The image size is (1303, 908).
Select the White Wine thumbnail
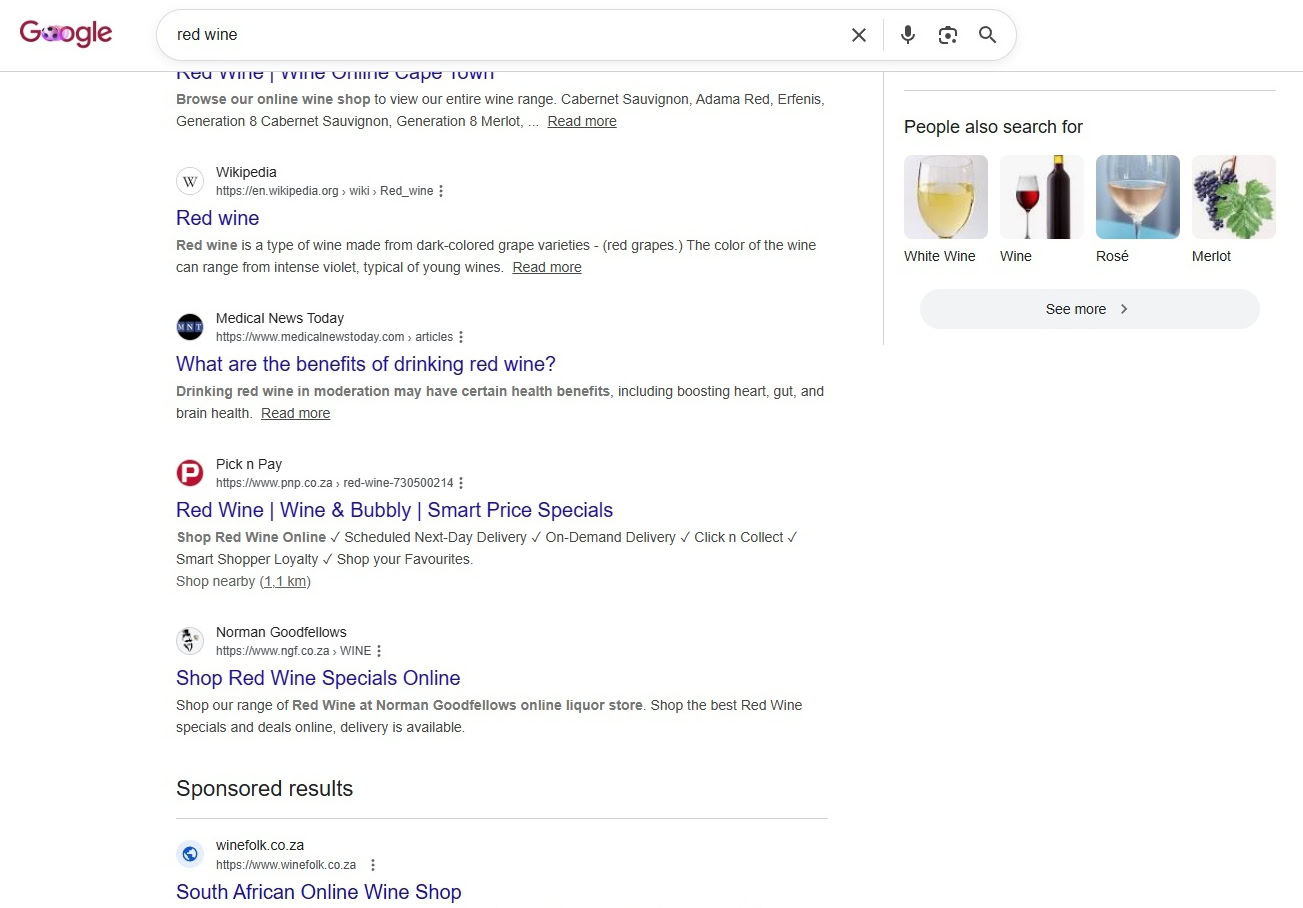click(946, 197)
